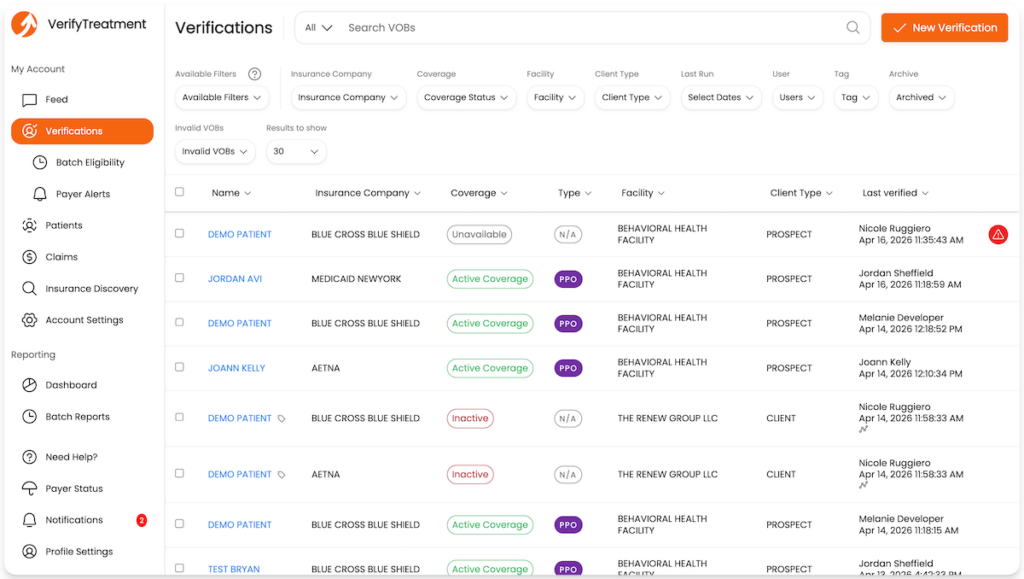Click into the Search VOBs field

click(x=590, y=28)
